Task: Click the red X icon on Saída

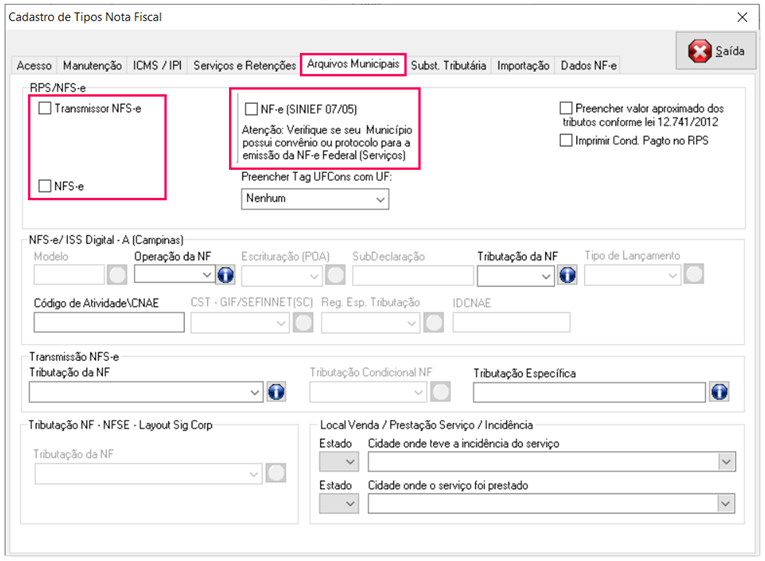Action: 700,52
